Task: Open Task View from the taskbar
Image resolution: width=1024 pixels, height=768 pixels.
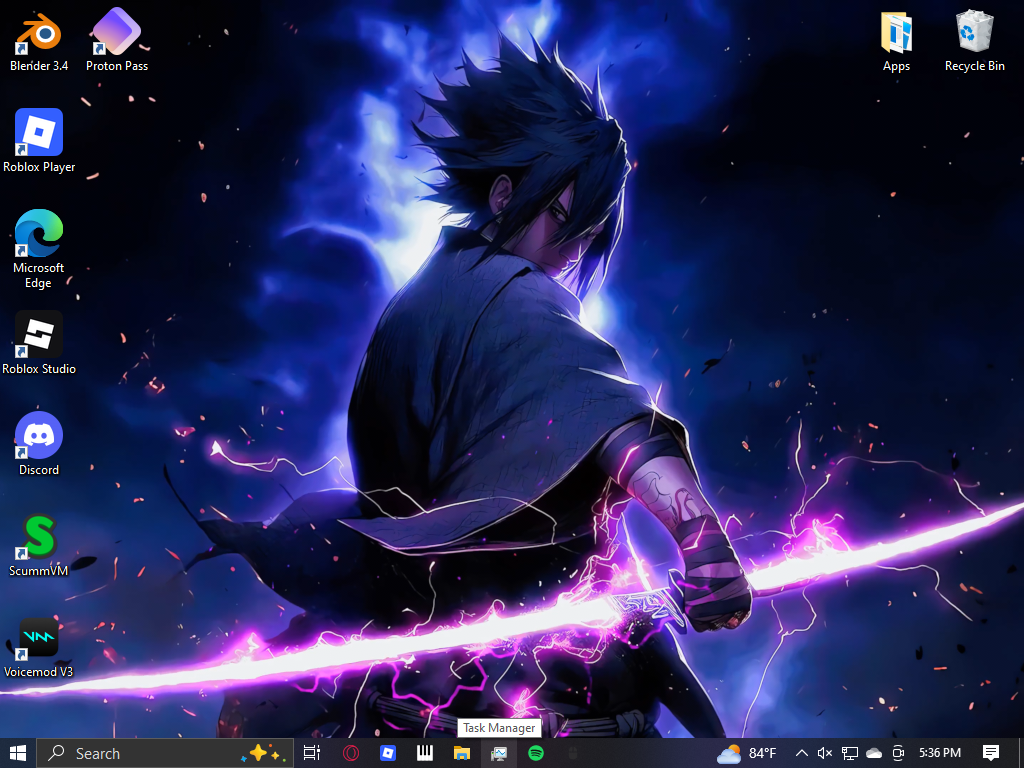Action: click(x=312, y=753)
